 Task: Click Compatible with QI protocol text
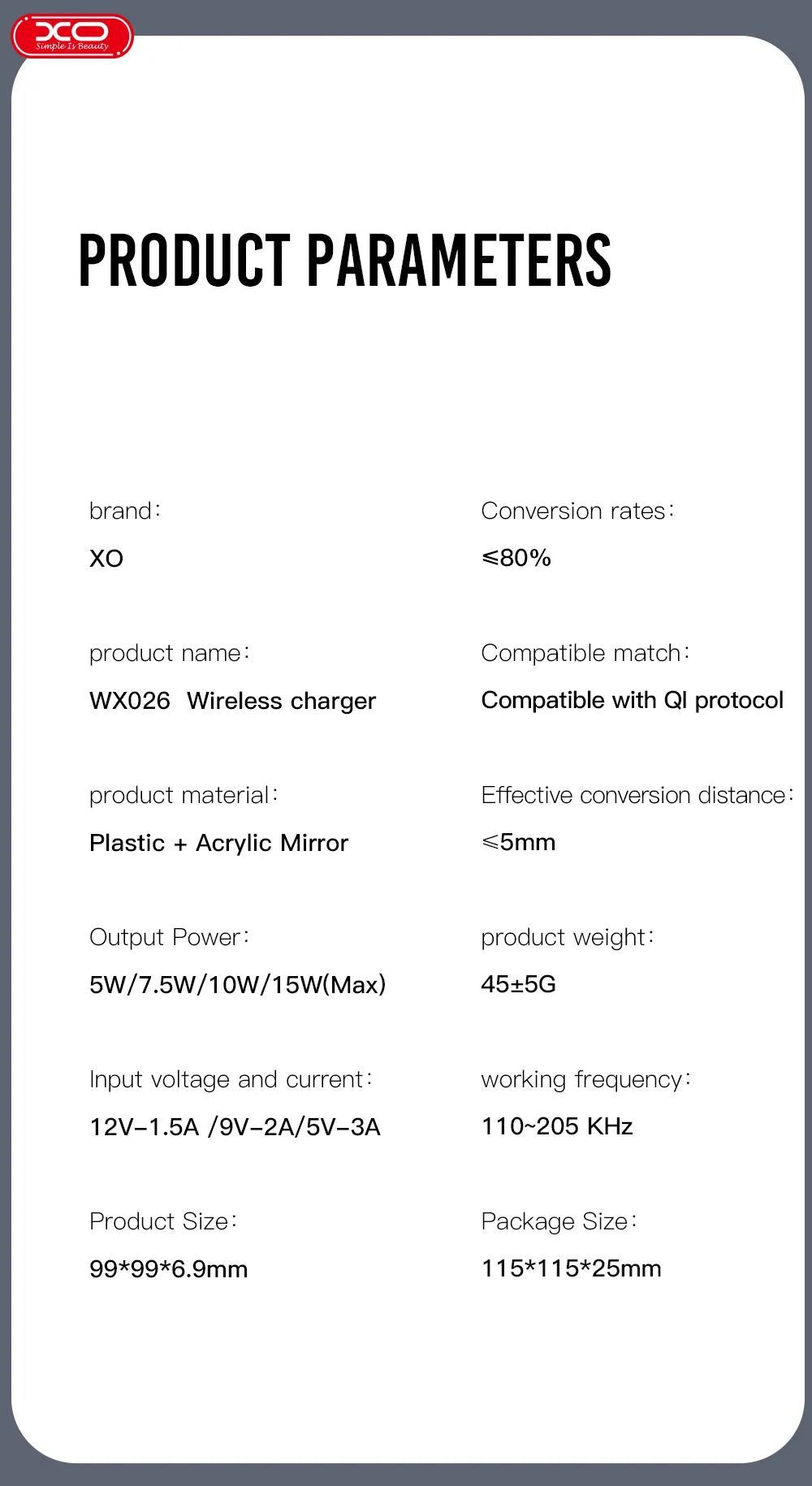[x=633, y=700]
